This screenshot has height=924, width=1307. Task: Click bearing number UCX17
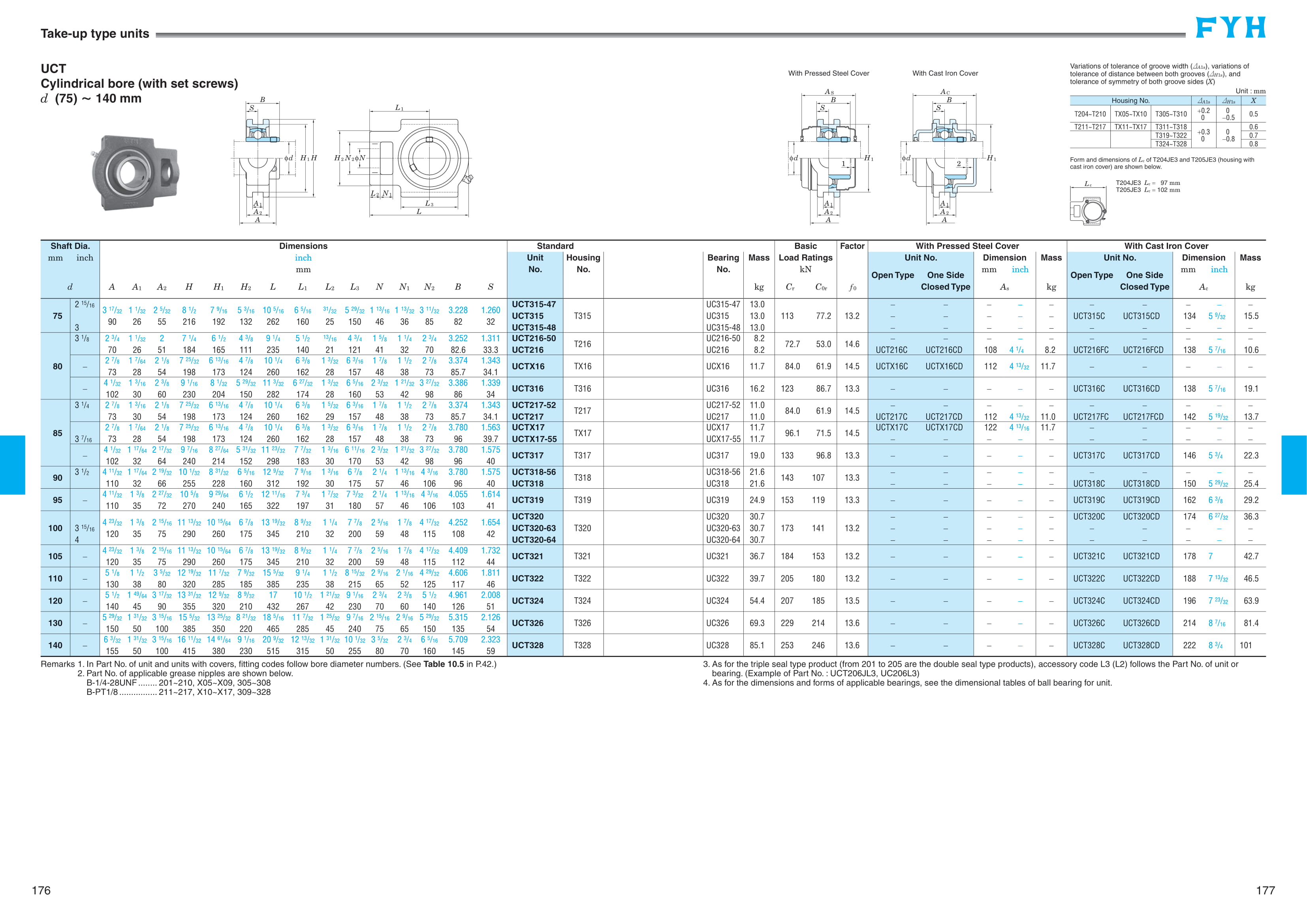718,427
